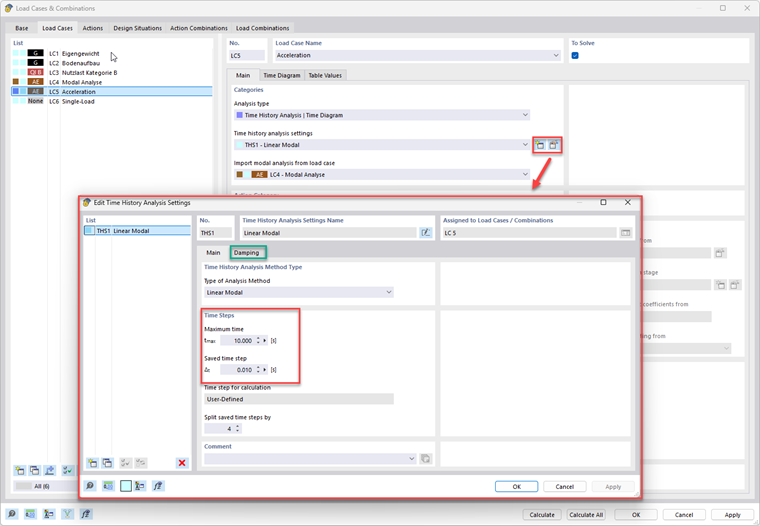Toggle the To Solve checkbox

tap(575, 55)
